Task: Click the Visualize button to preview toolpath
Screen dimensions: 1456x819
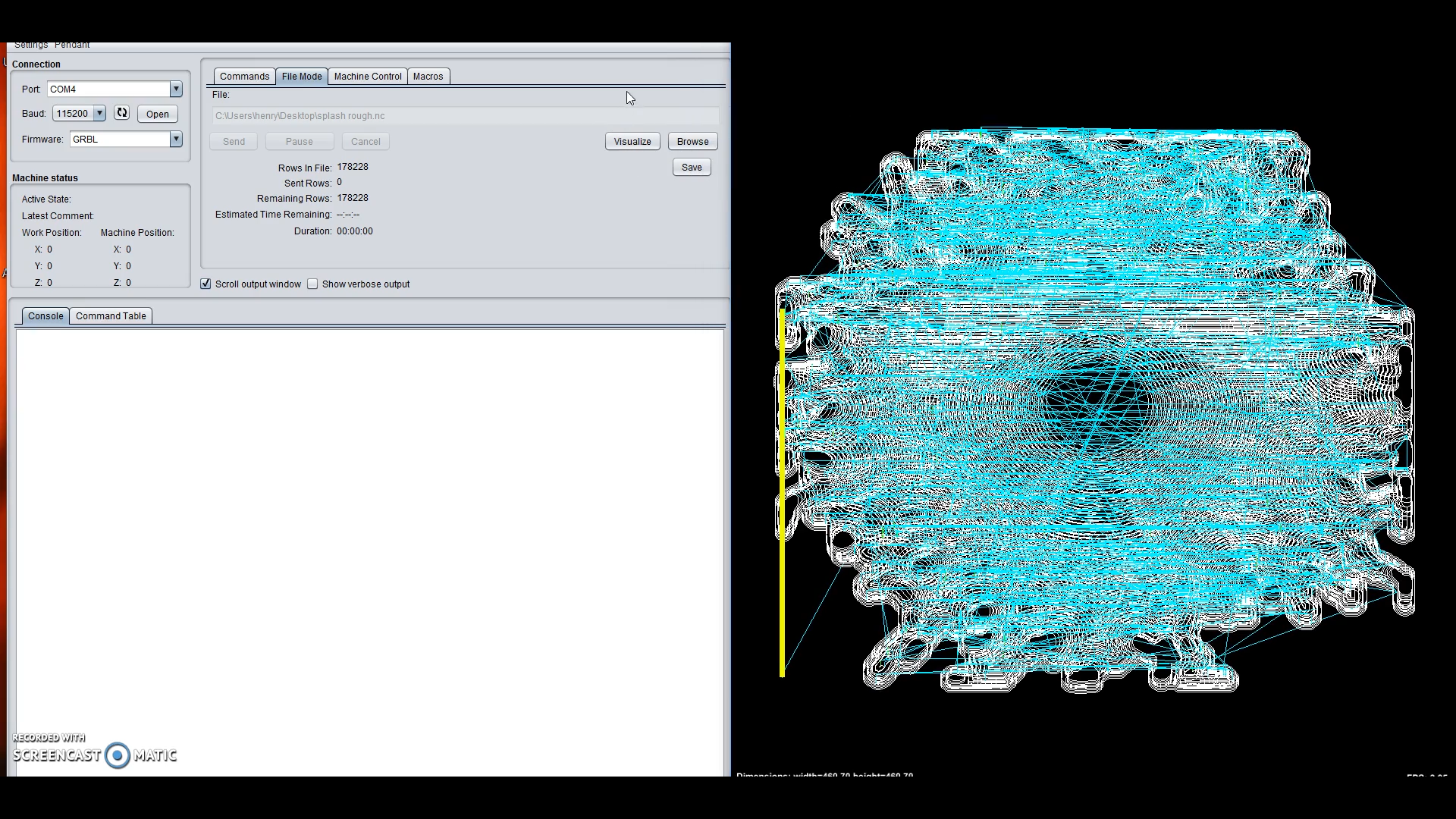Action: coord(632,141)
